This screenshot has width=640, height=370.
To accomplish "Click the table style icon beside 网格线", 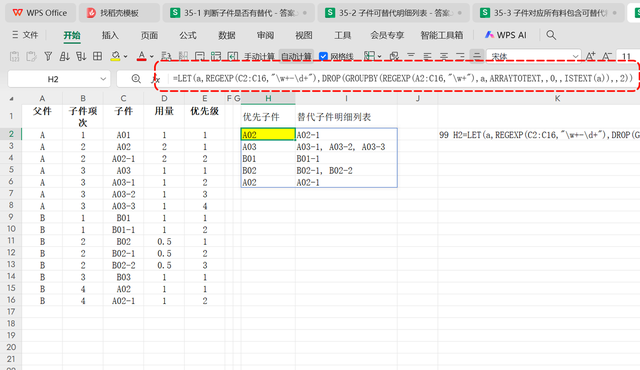I will click(x=369, y=56).
